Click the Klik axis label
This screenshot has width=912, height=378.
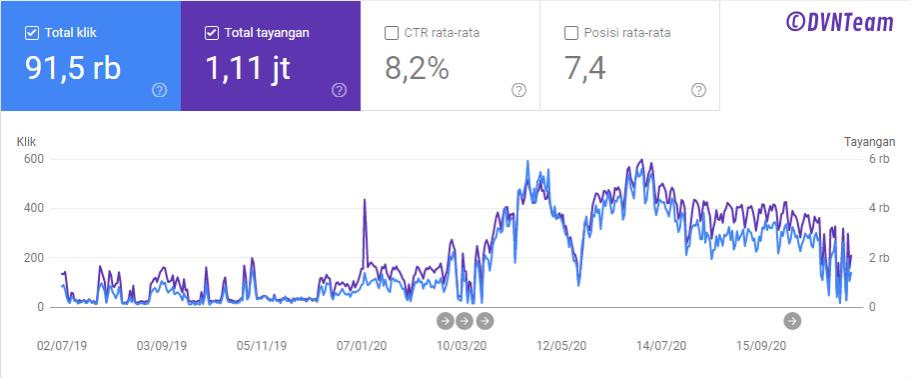[26, 141]
